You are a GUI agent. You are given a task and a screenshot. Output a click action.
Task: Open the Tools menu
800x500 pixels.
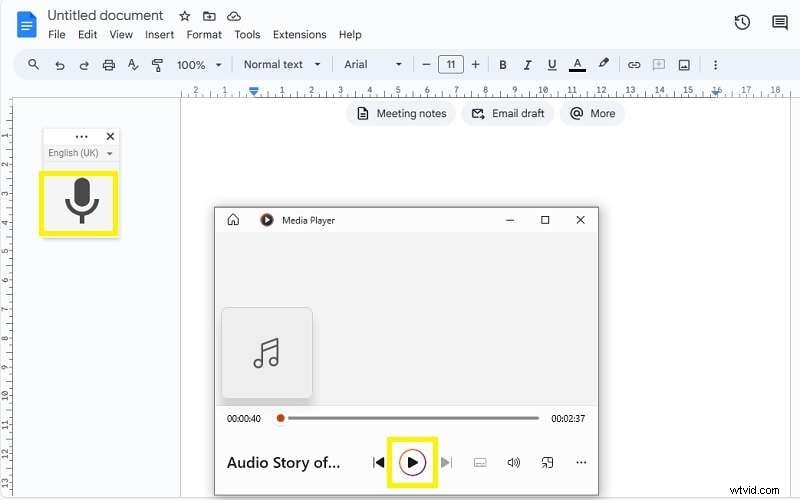(x=247, y=35)
